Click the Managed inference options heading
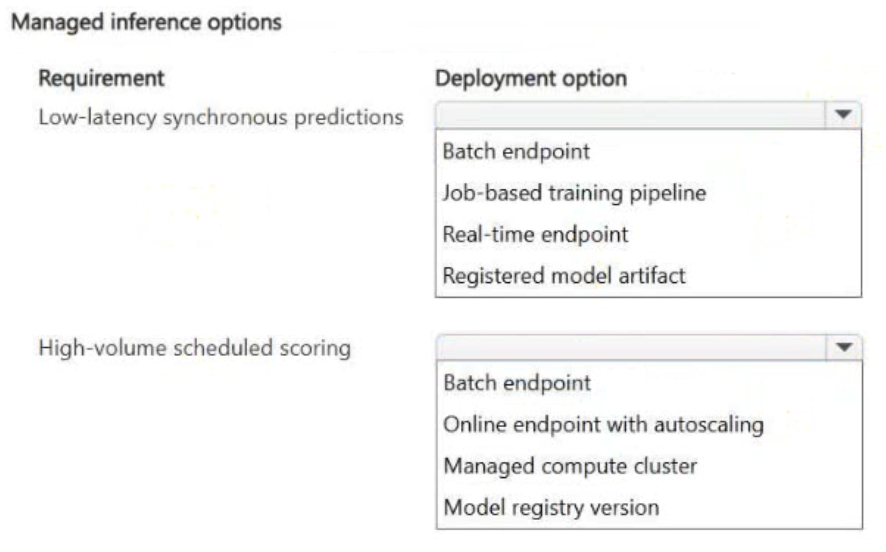The height and width of the screenshot is (552, 886). [145, 21]
